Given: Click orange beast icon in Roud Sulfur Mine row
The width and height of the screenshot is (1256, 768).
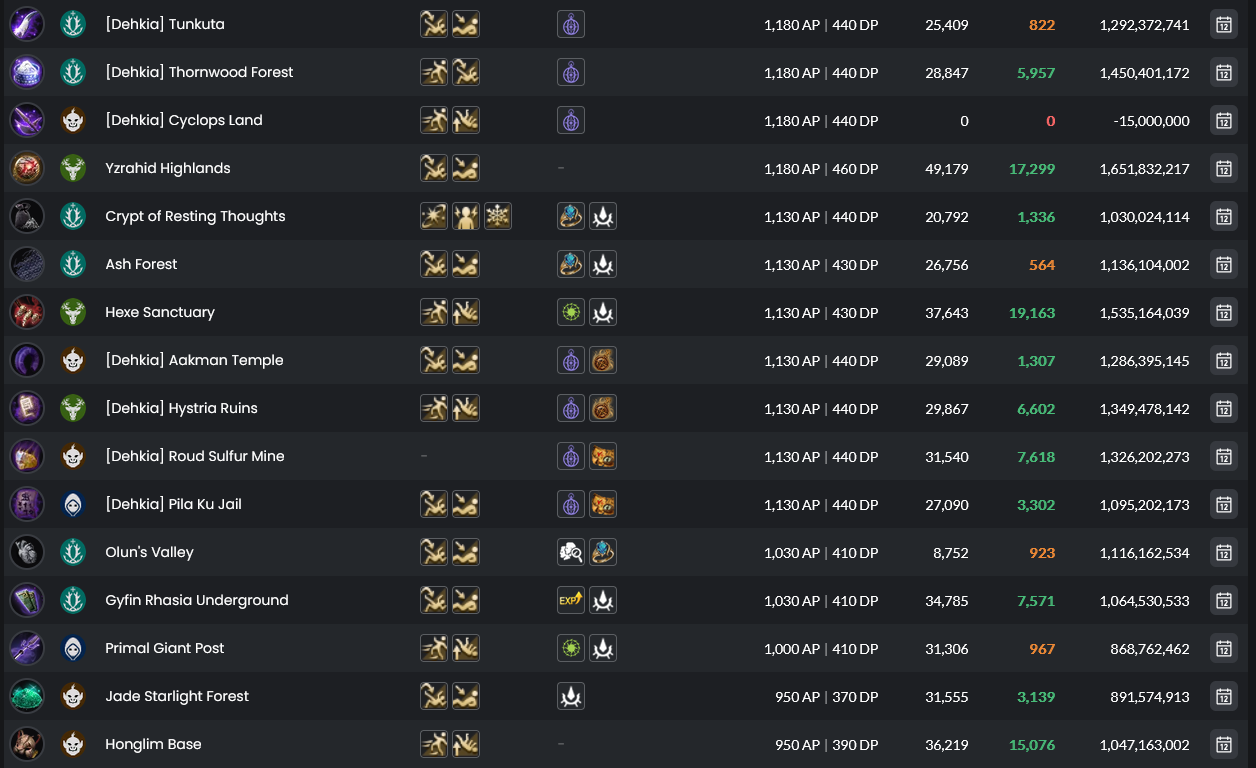Looking at the screenshot, I should pos(603,456).
